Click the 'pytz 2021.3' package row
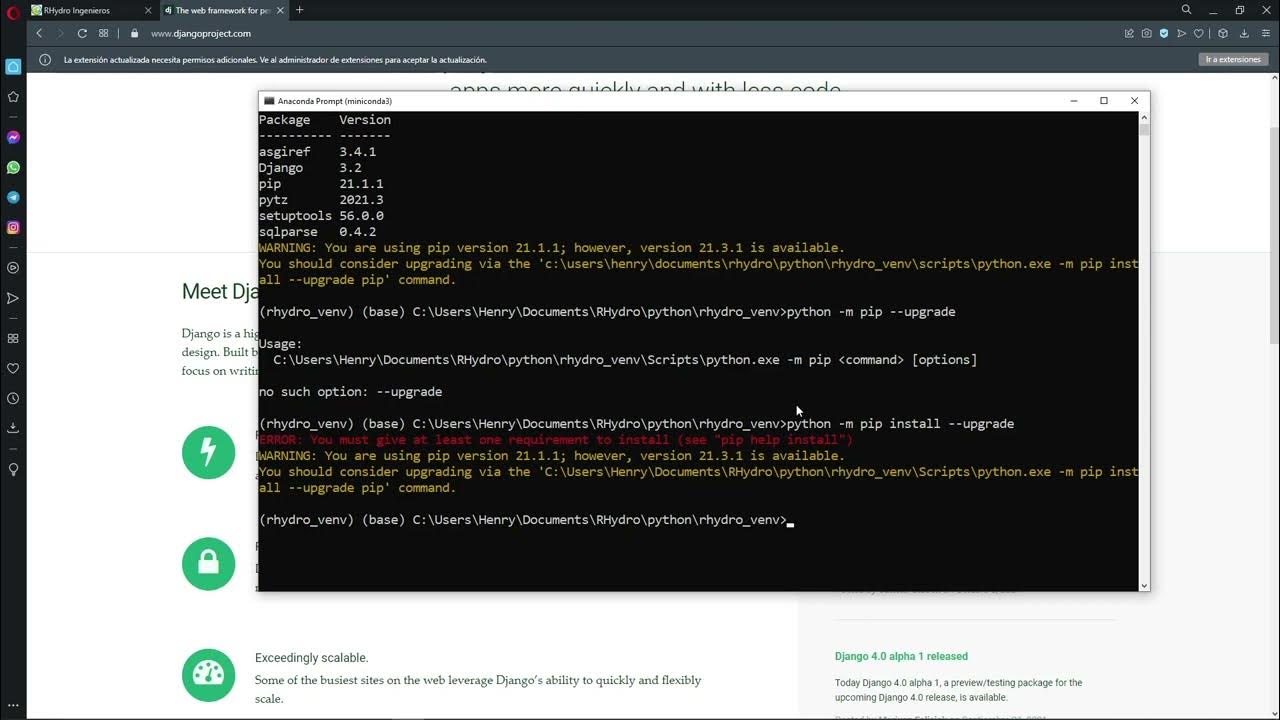Image resolution: width=1280 pixels, height=720 pixels. [321, 200]
